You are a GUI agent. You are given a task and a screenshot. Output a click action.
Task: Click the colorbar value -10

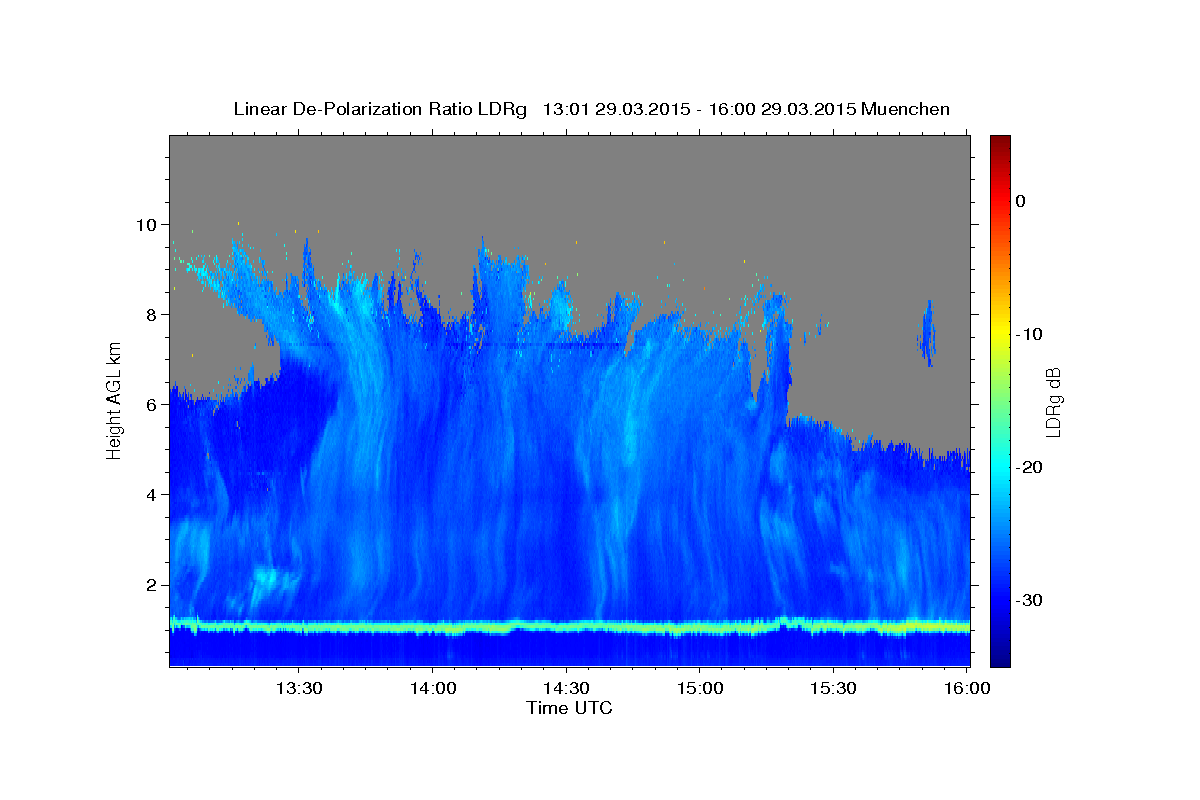[x=1030, y=334]
